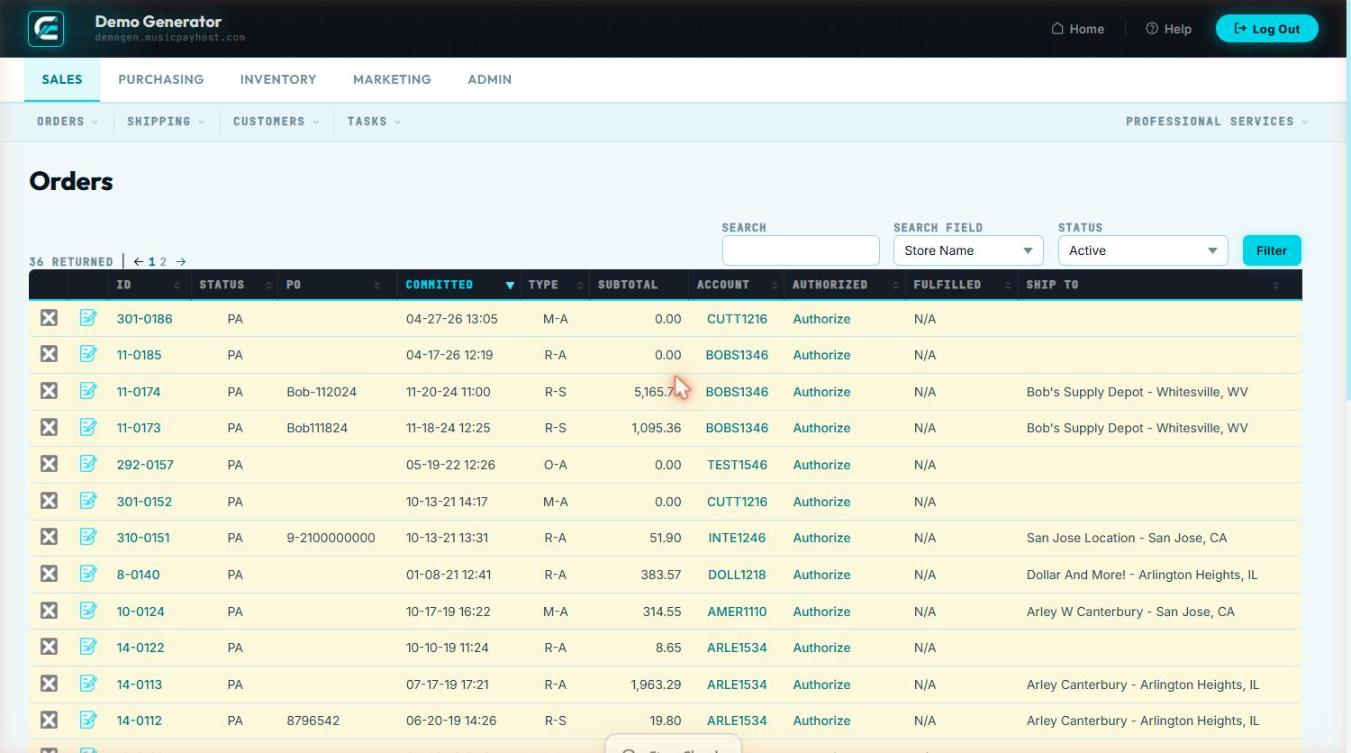Delete order 310-0151 with X icon

[49, 537]
